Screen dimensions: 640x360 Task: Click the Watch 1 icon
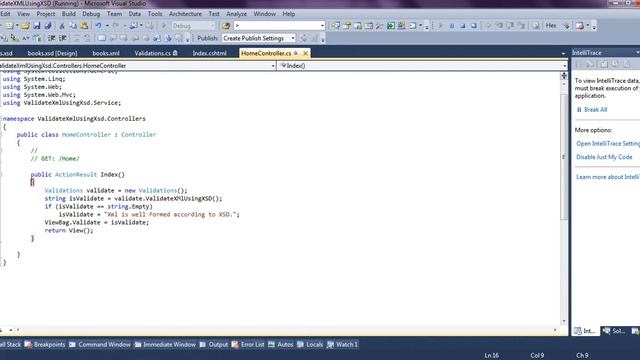pos(331,344)
